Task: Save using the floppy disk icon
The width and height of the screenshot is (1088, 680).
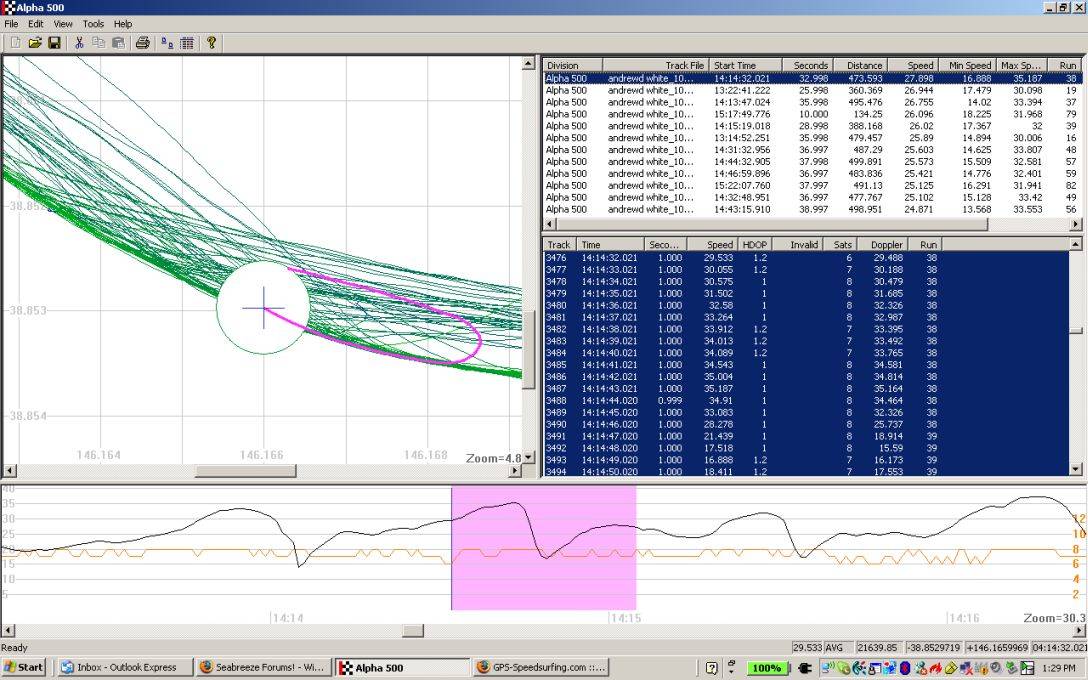Action: click(54, 43)
